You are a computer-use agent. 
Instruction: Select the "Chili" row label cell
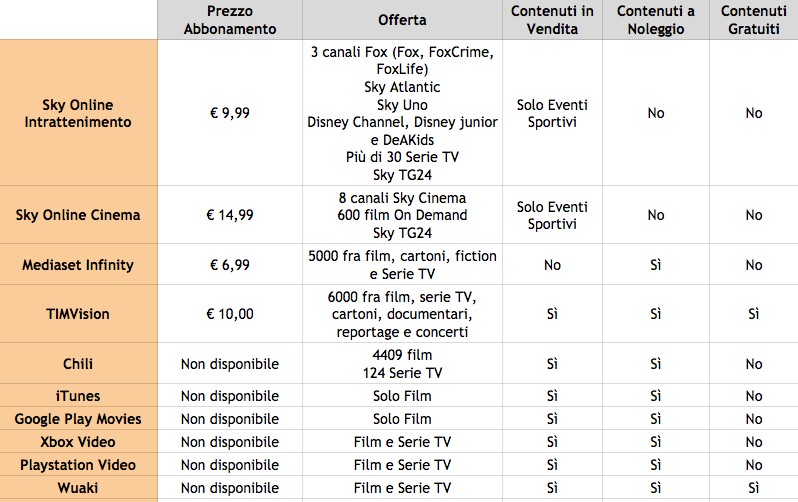[x=78, y=364]
